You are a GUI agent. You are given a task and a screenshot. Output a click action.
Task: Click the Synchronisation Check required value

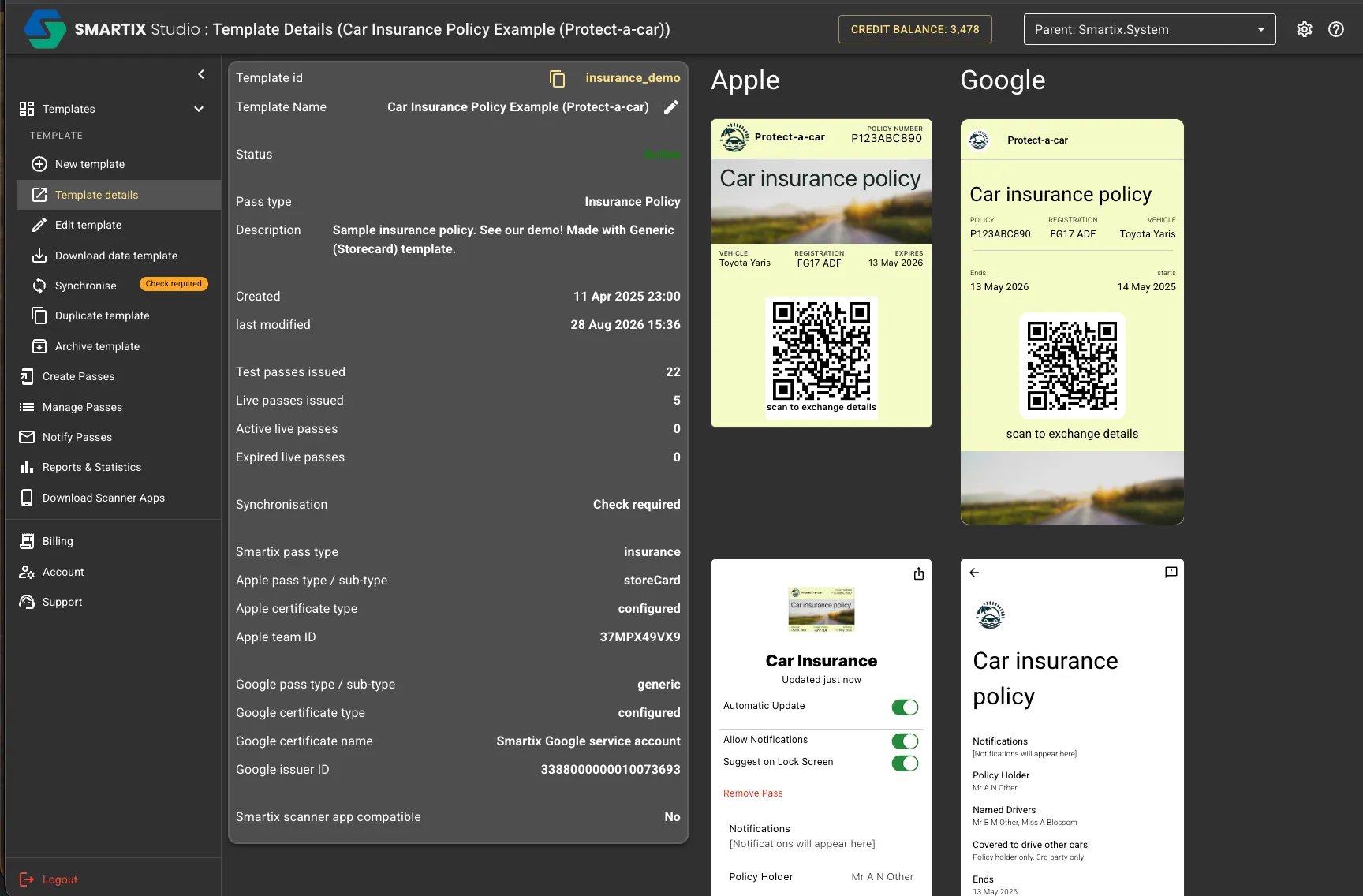(637, 505)
